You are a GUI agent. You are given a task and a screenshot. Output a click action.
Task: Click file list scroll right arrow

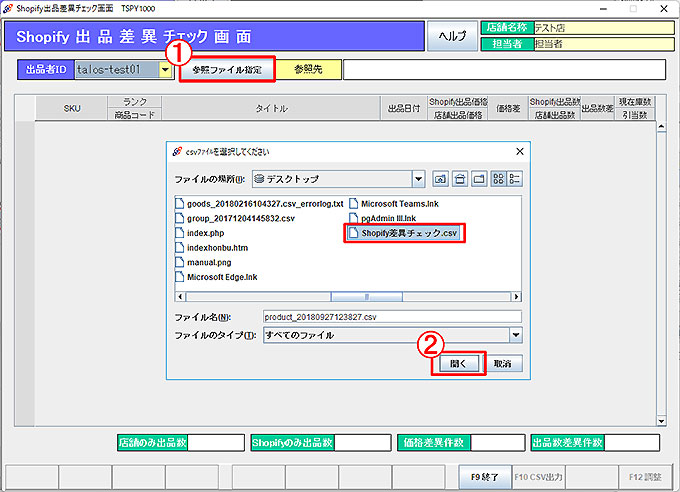(x=516, y=297)
